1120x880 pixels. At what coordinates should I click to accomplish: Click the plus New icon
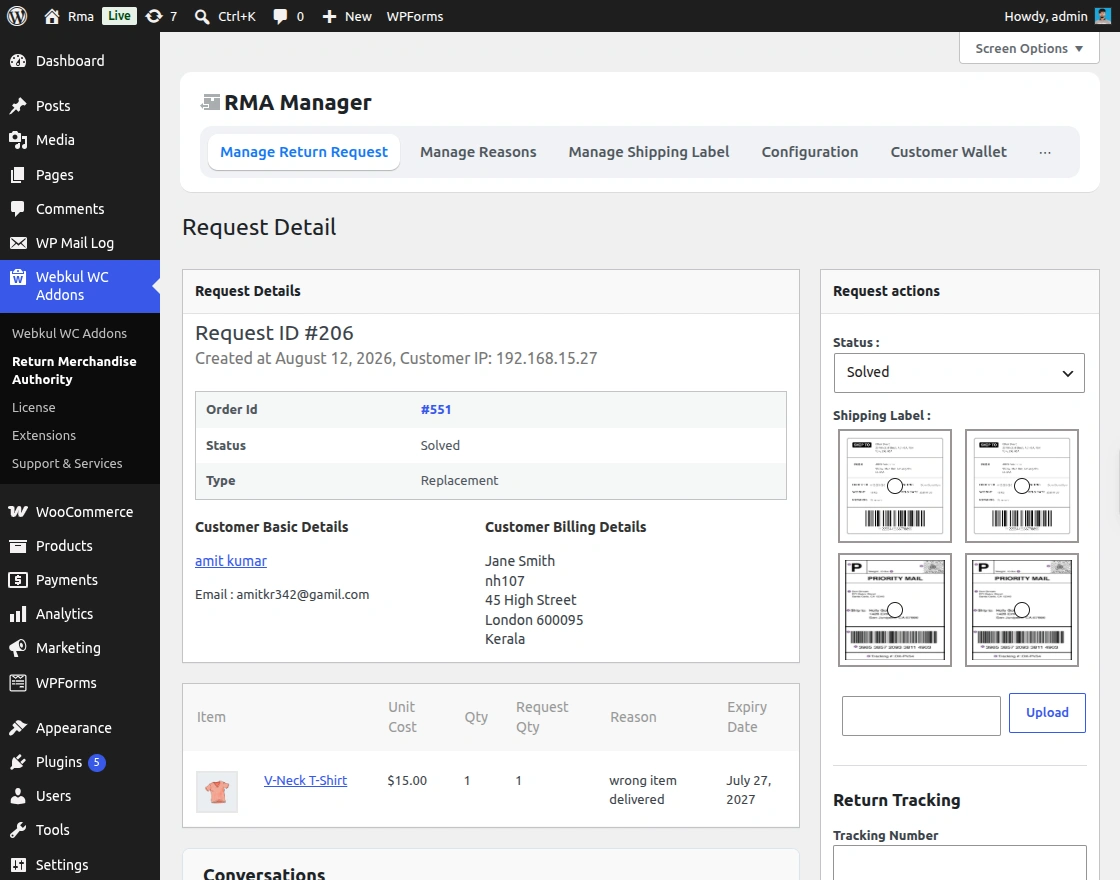click(329, 16)
